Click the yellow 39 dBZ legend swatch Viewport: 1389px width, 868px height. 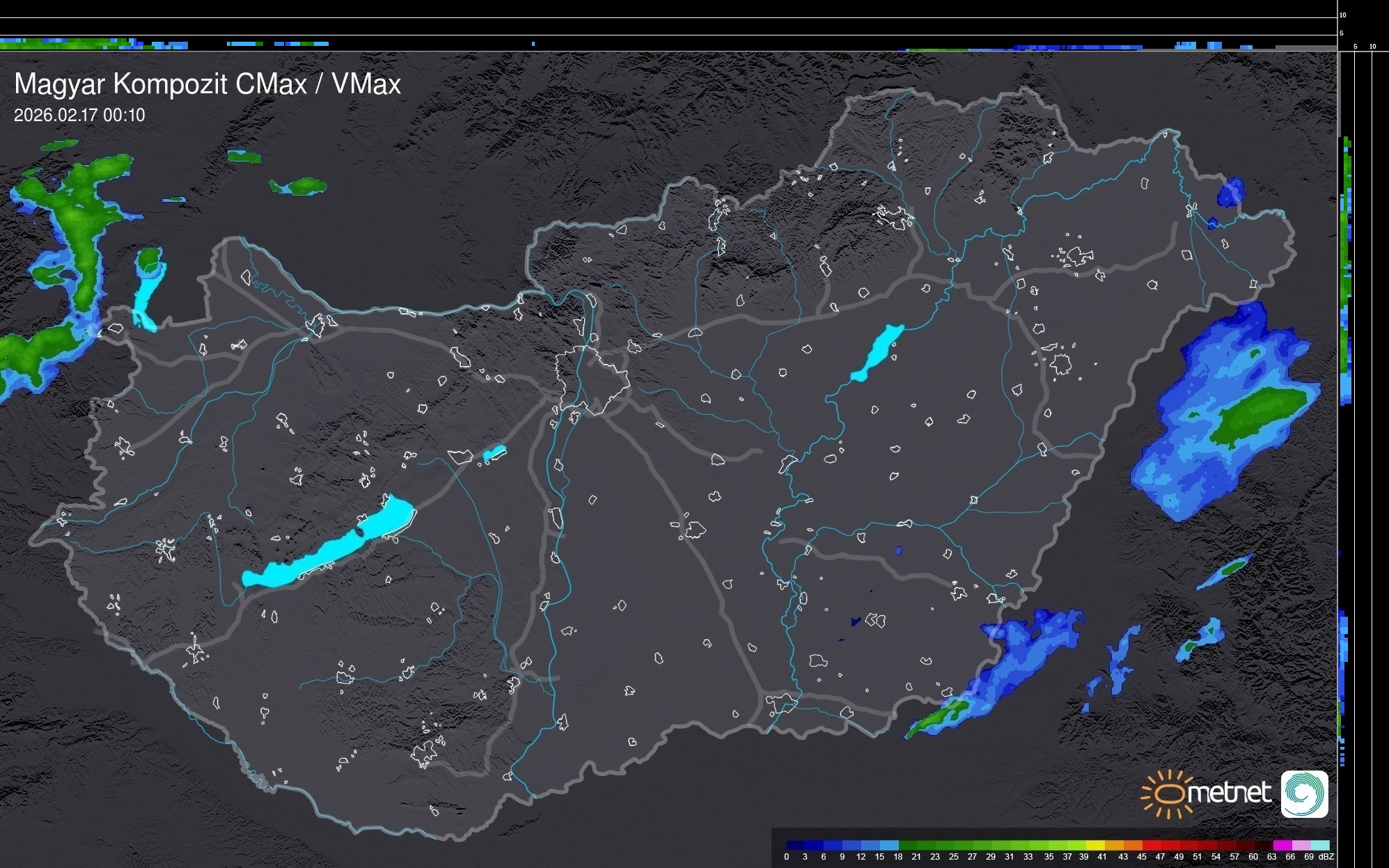[1095, 846]
